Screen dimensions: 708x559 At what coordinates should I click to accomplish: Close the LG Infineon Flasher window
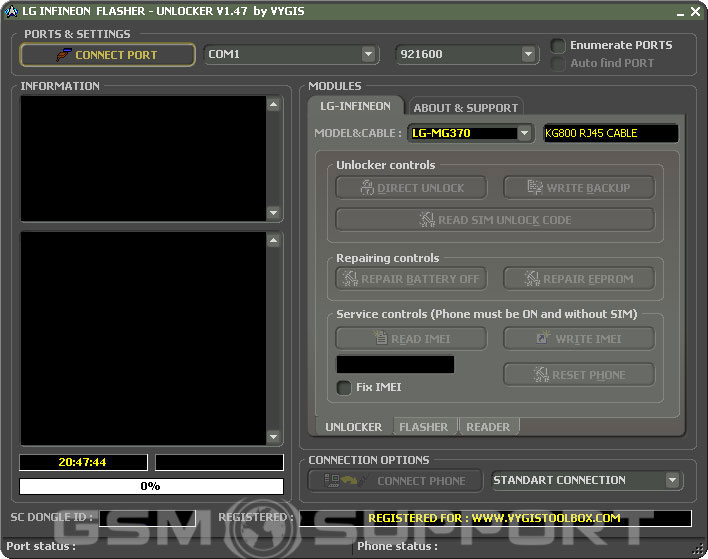click(696, 12)
